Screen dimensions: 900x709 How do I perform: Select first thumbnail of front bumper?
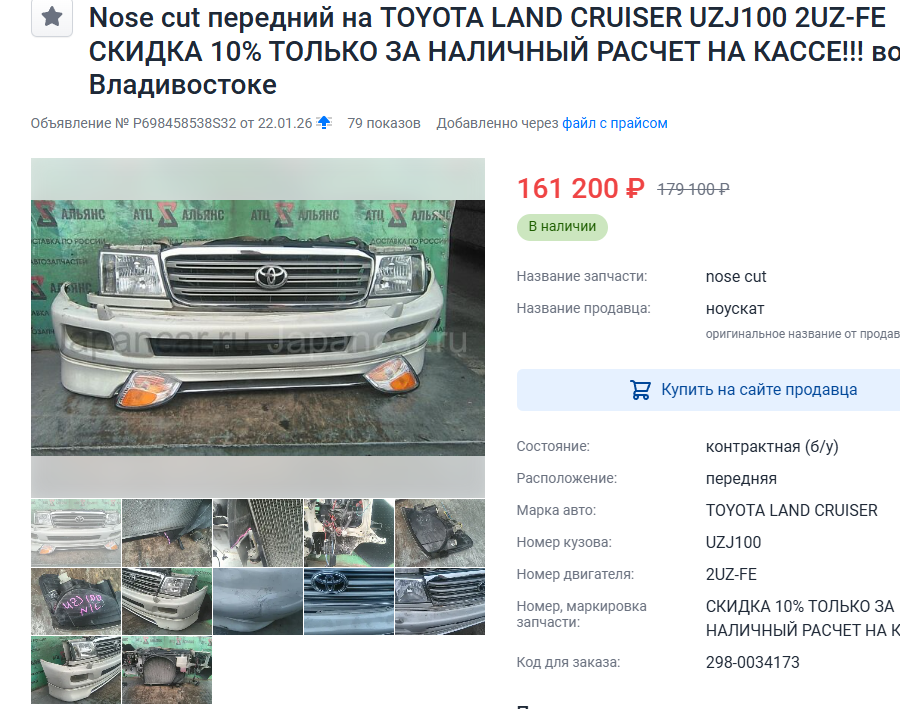click(76, 533)
